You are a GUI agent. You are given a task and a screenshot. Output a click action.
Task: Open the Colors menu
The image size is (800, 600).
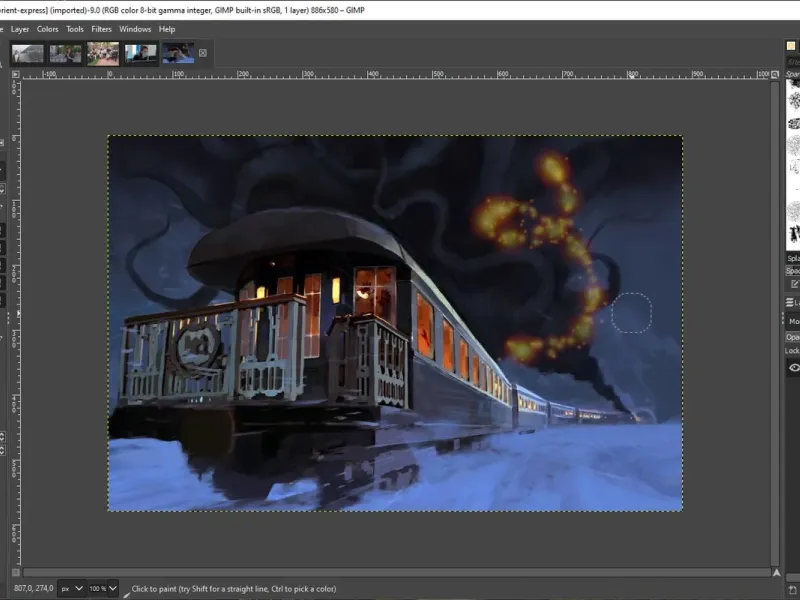pos(48,29)
